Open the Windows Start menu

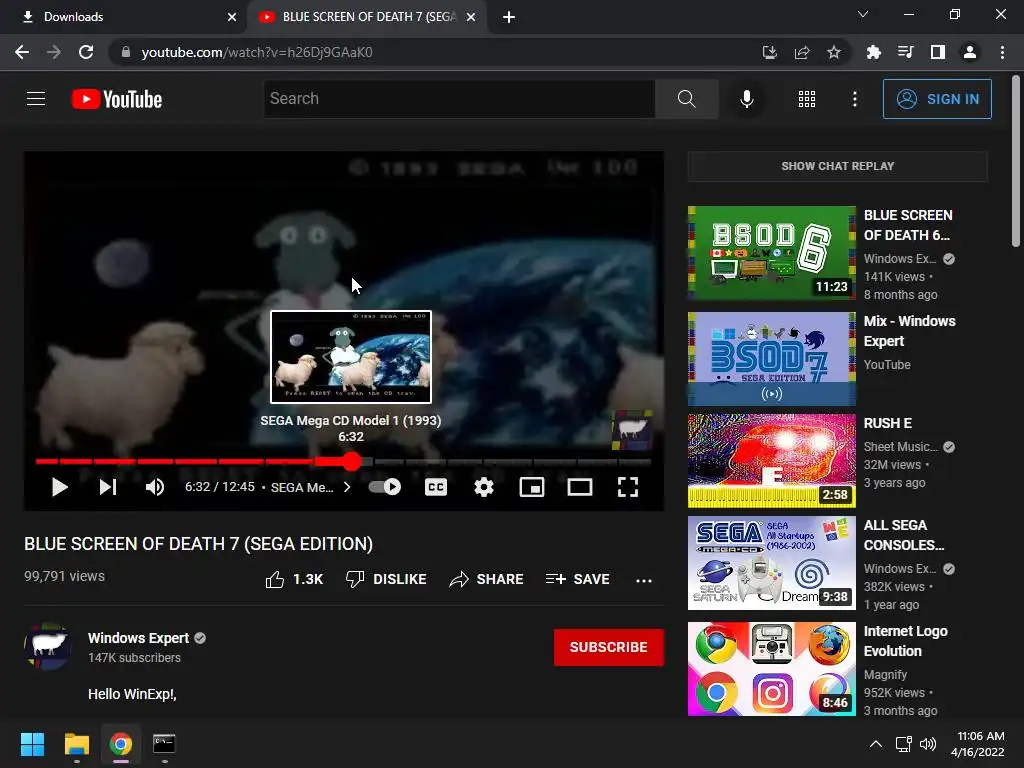32,744
